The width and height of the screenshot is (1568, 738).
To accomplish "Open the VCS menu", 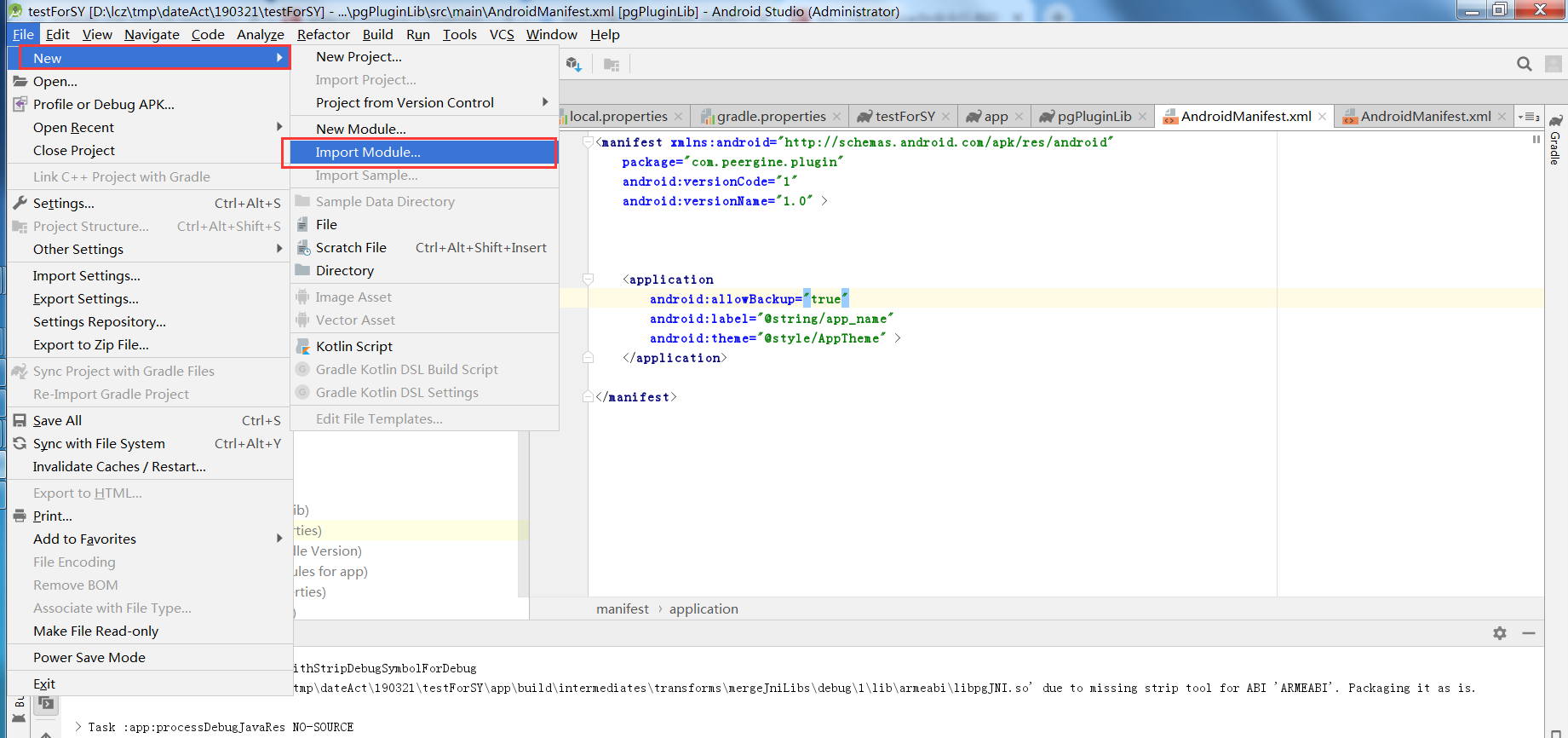I will click(502, 34).
